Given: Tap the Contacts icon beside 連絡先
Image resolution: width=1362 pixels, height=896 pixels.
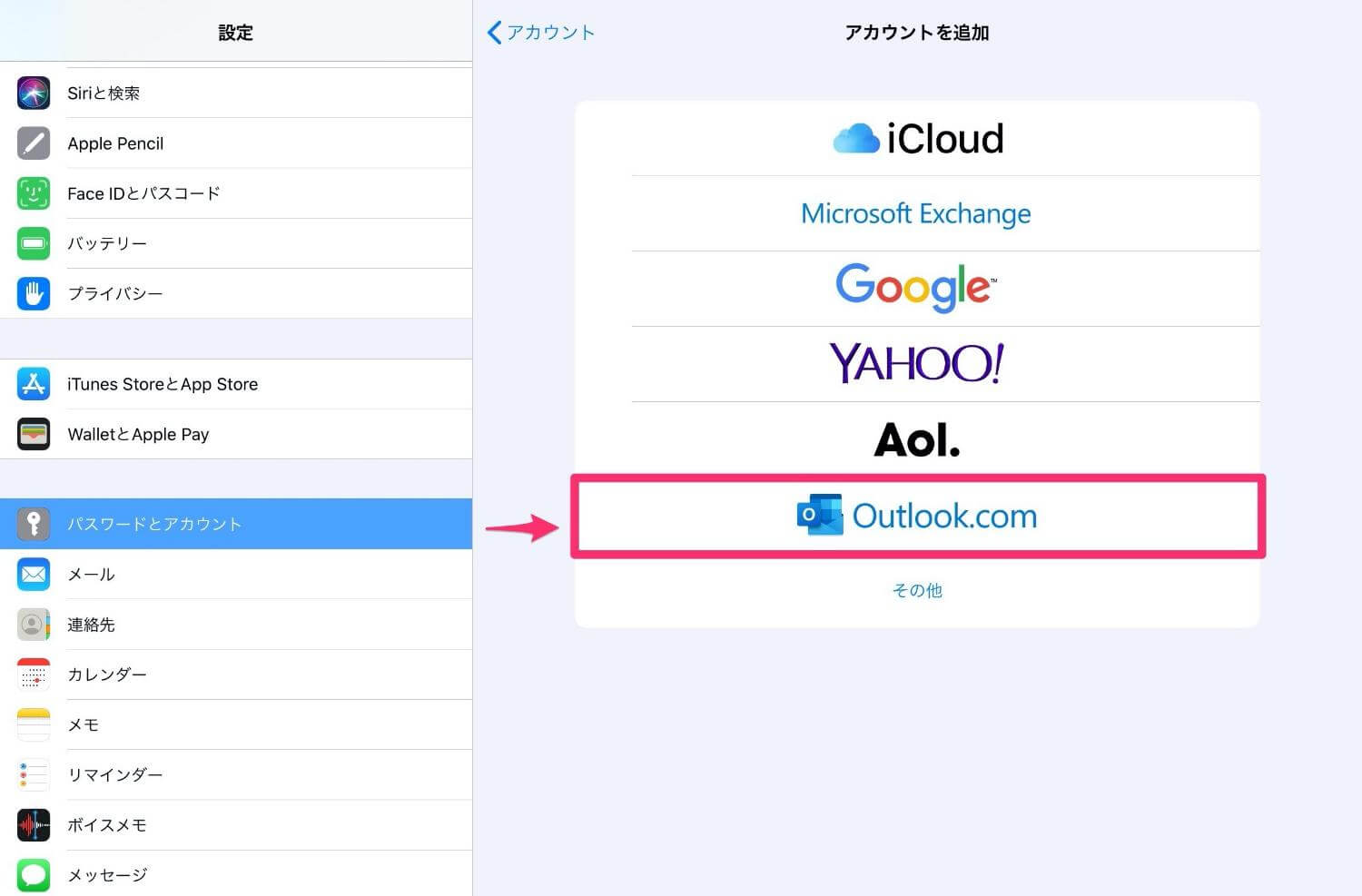Looking at the screenshot, I should point(34,625).
